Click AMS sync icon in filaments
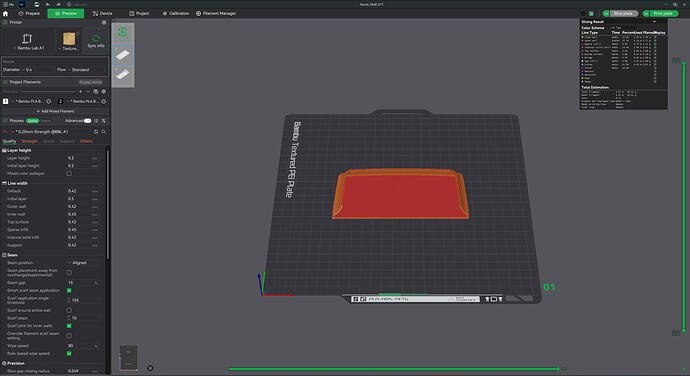This screenshot has width=690, height=376. click(x=95, y=92)
